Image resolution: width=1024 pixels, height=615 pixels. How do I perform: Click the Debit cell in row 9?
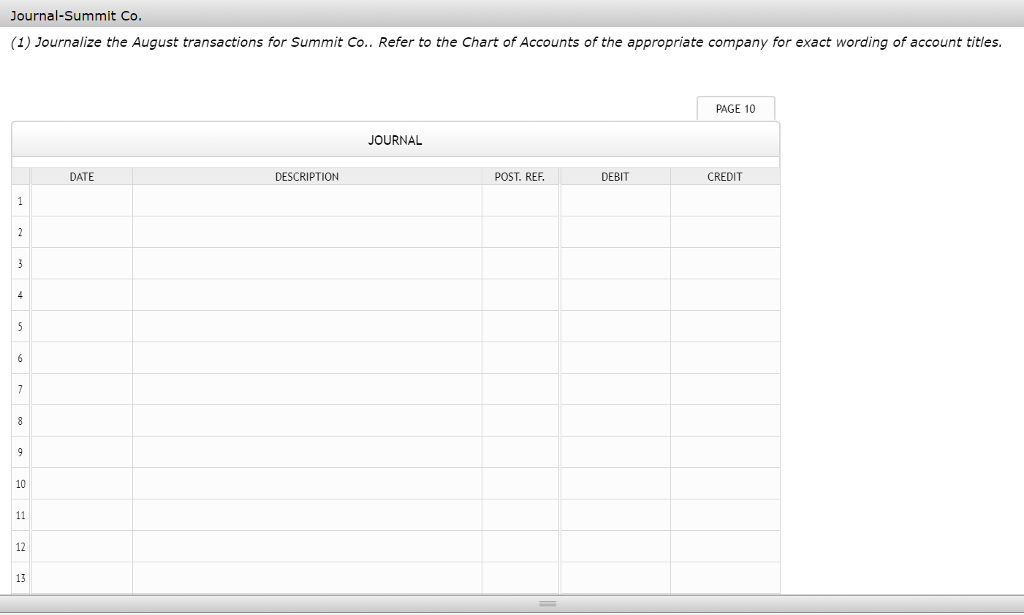(615, 452)
